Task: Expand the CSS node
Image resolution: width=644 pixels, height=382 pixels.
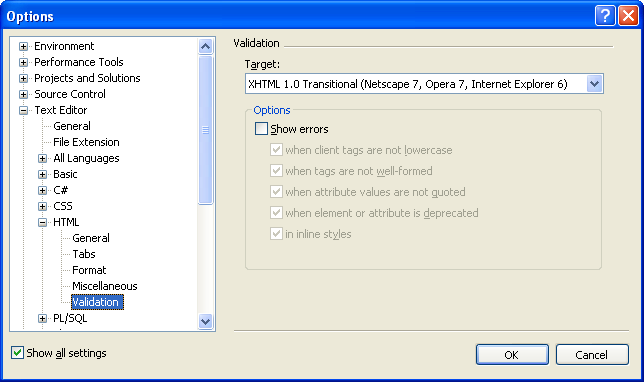Action: (42, 207)
